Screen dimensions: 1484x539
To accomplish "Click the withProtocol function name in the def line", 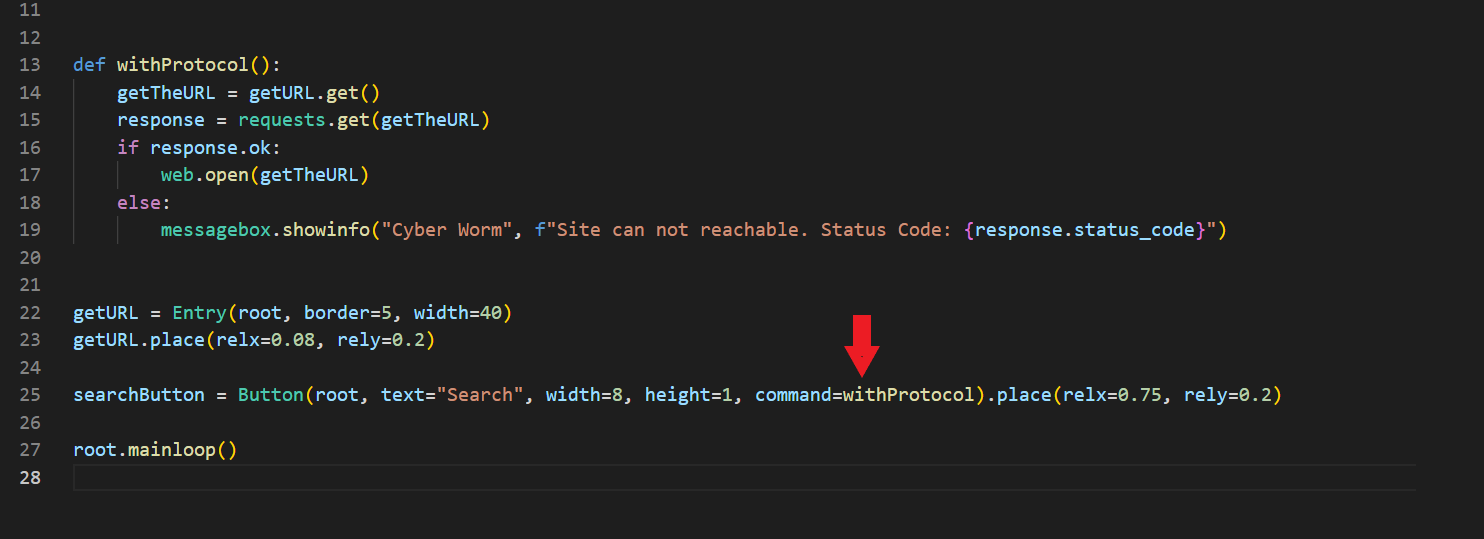I will click(x=182, y=65).
